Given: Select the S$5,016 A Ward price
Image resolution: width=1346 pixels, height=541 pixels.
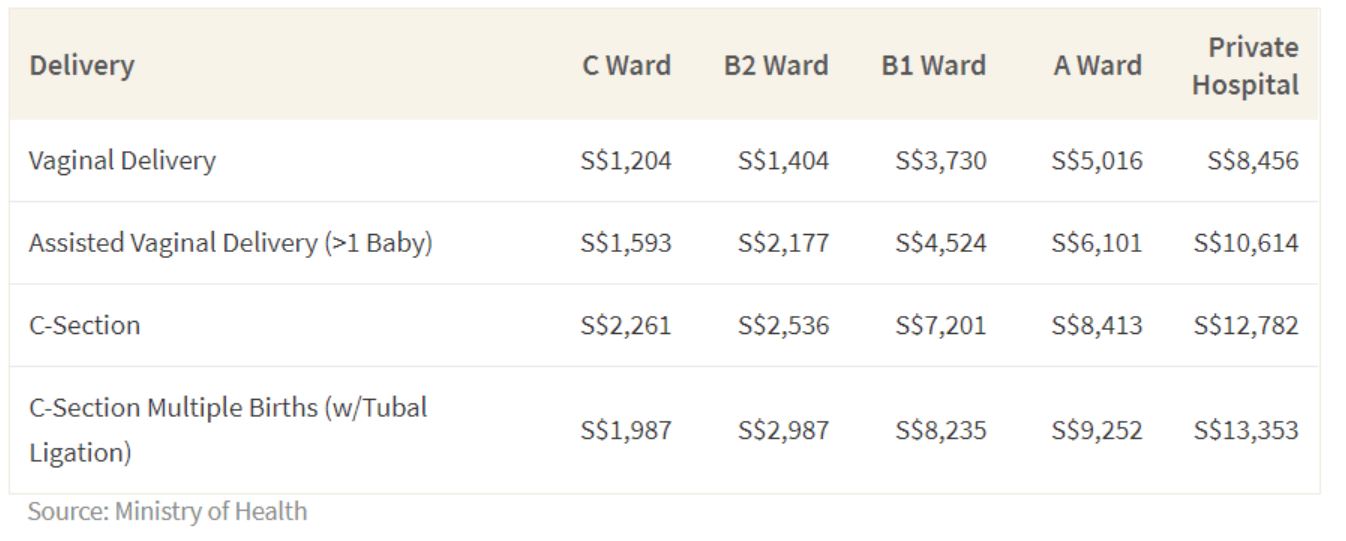Looking at the screenshot, I should pos(1097,161).
